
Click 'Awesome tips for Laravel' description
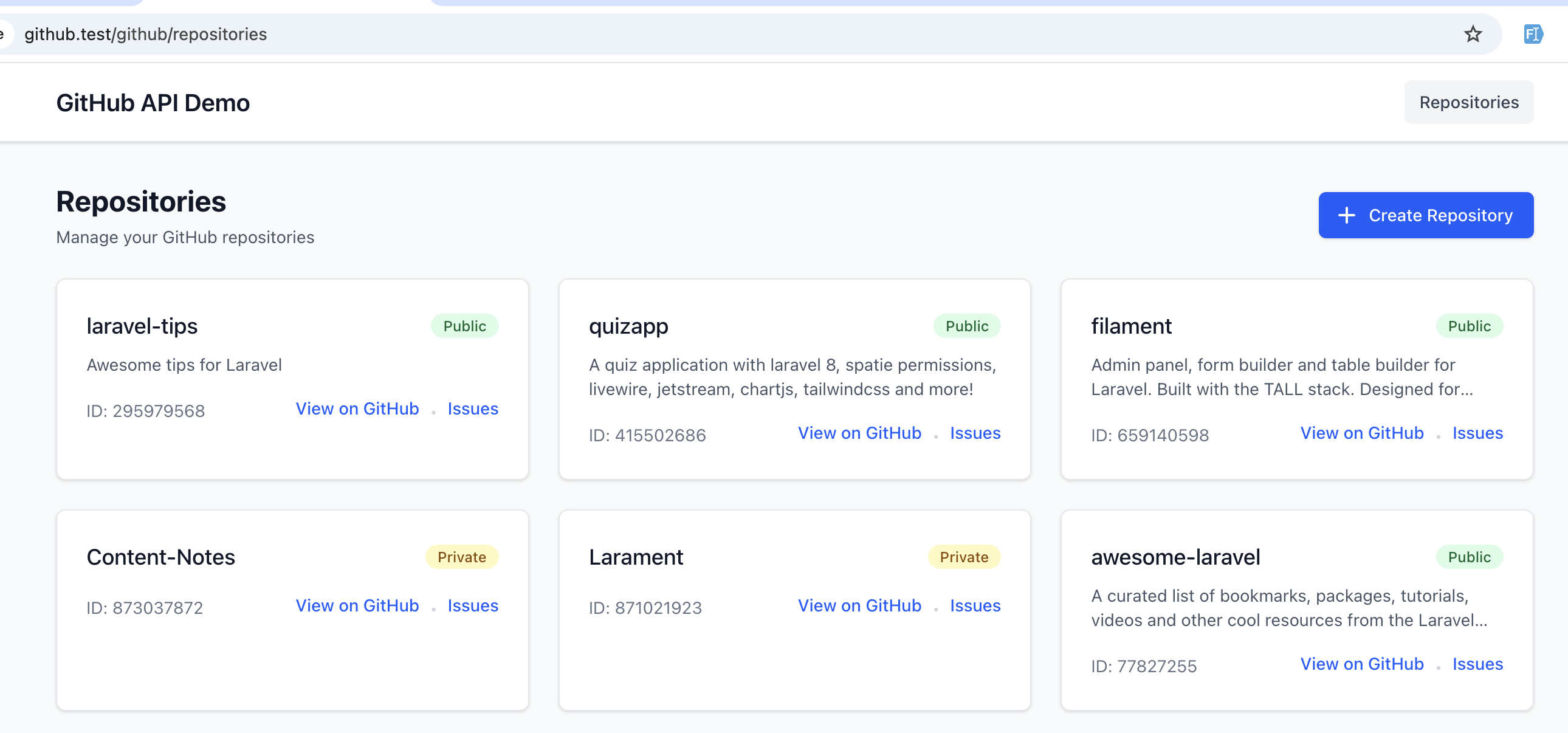pyautogui.click(x=184, y=365)
